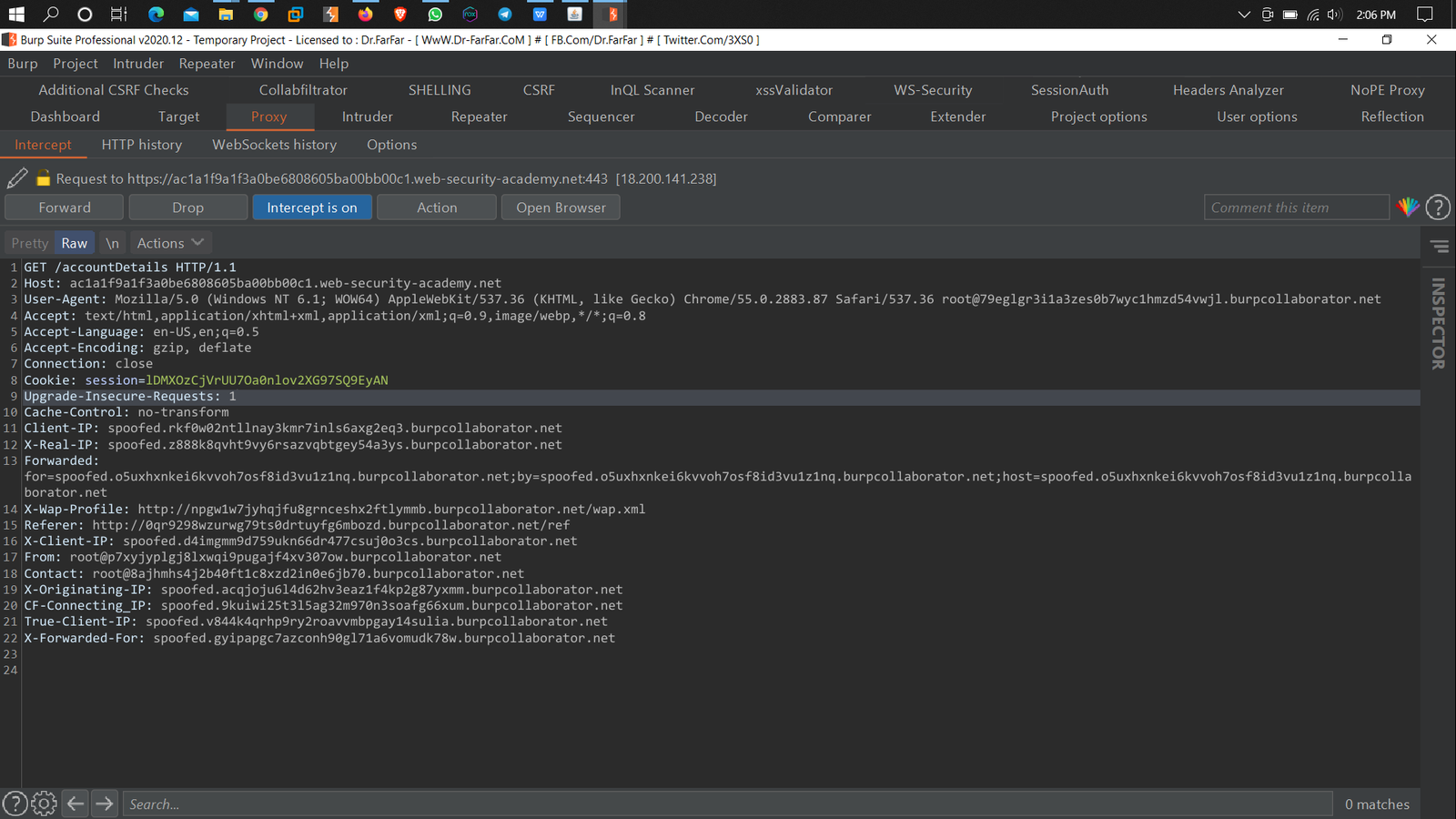Switch to the HTTP history tab

click(142, 145)
